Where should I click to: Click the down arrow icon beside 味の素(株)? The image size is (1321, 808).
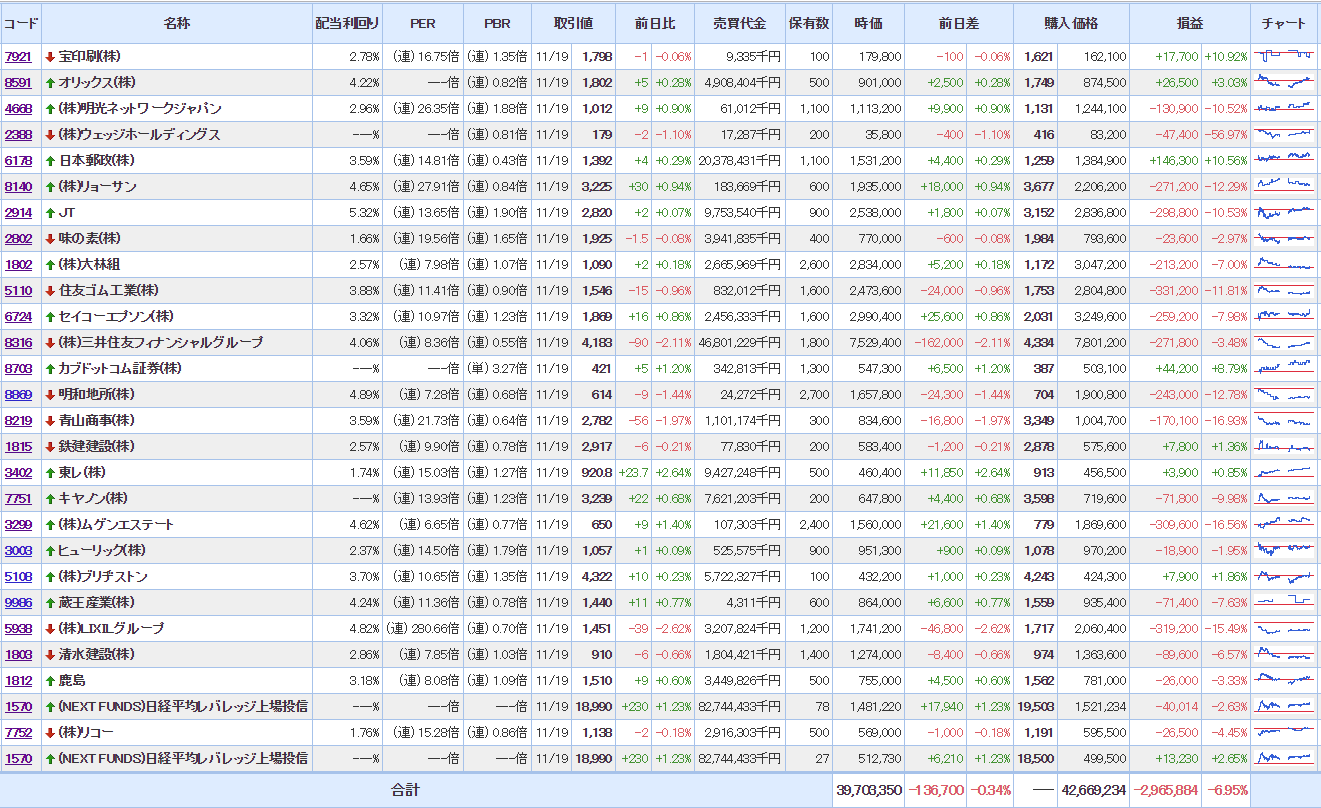pyautogui.click(x=49, y=239)
